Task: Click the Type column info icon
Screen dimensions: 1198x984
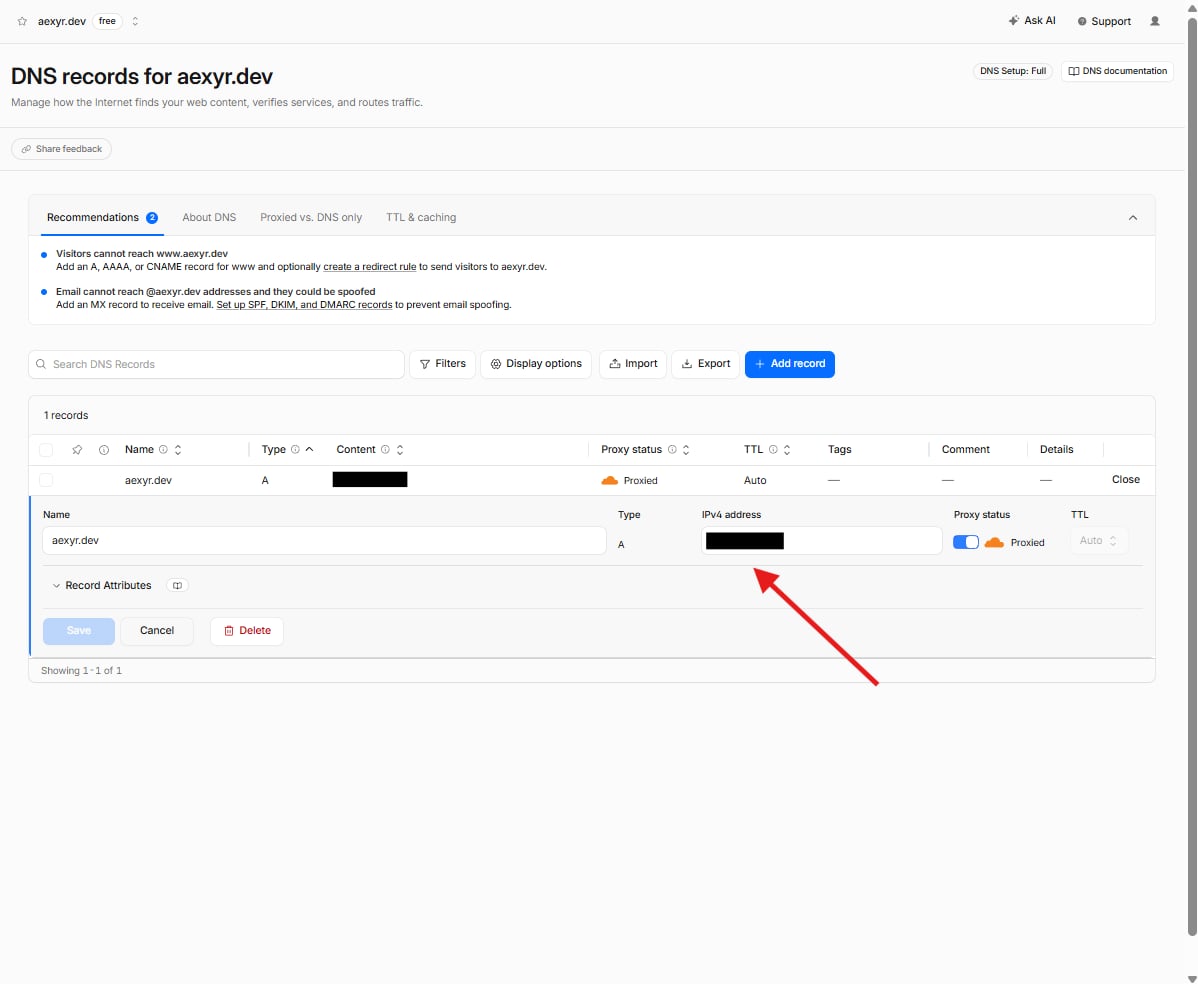Action: pyautogui.click(x=295, y=450)
